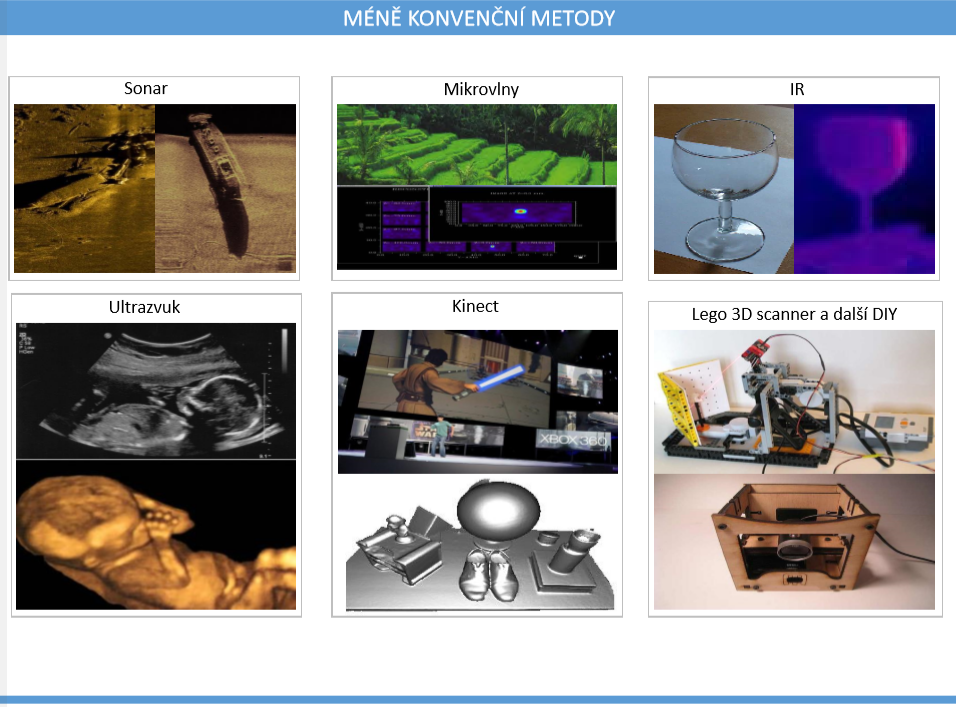Click the wooden box DIY scanner photo
The width and height of the screenshot is (956, 707).
click(794, 542)
